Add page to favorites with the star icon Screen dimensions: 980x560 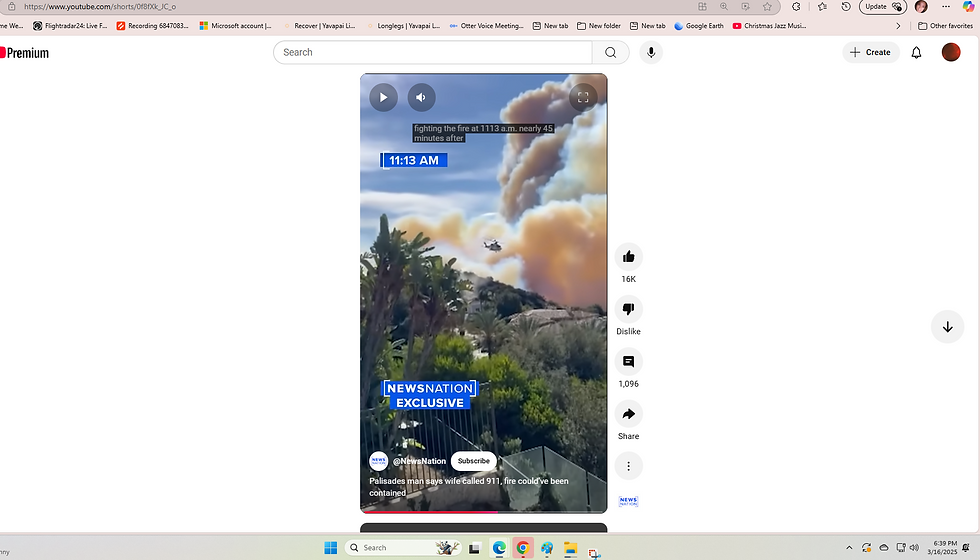(x=767, y=6)
